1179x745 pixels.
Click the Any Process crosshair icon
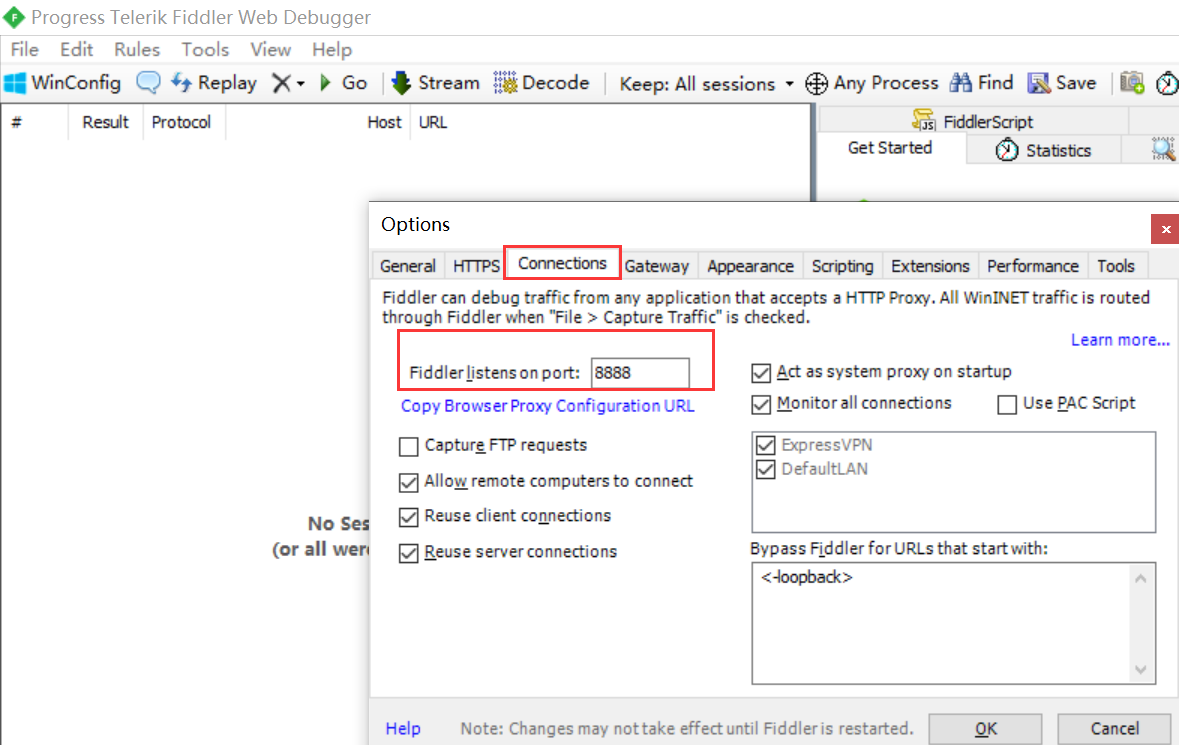click(817, 83)
